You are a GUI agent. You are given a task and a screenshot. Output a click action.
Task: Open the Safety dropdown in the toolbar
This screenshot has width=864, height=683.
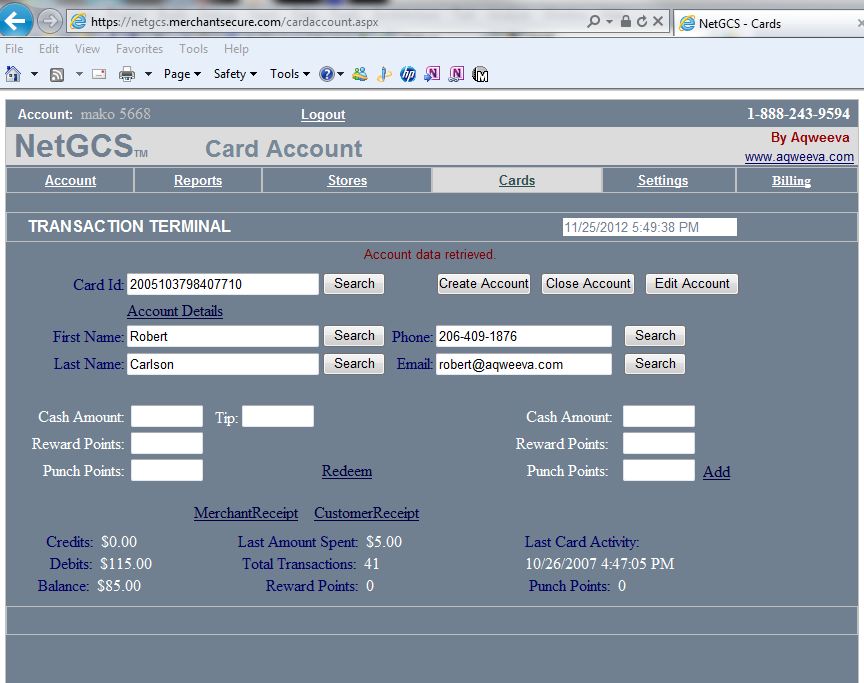235,74
